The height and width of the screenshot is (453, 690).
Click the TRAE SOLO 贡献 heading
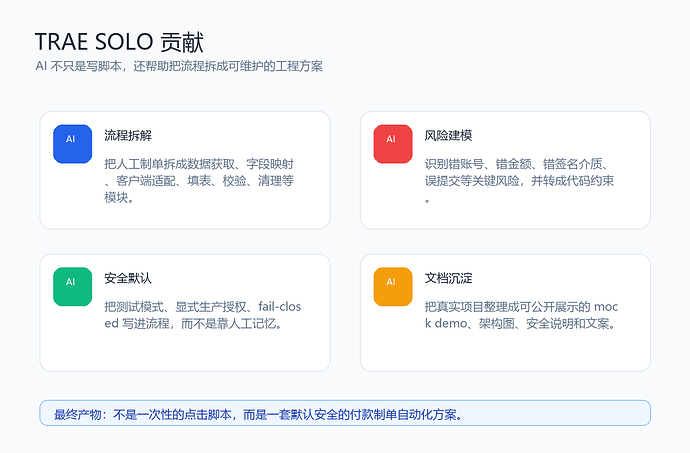(x=119, y=42)
